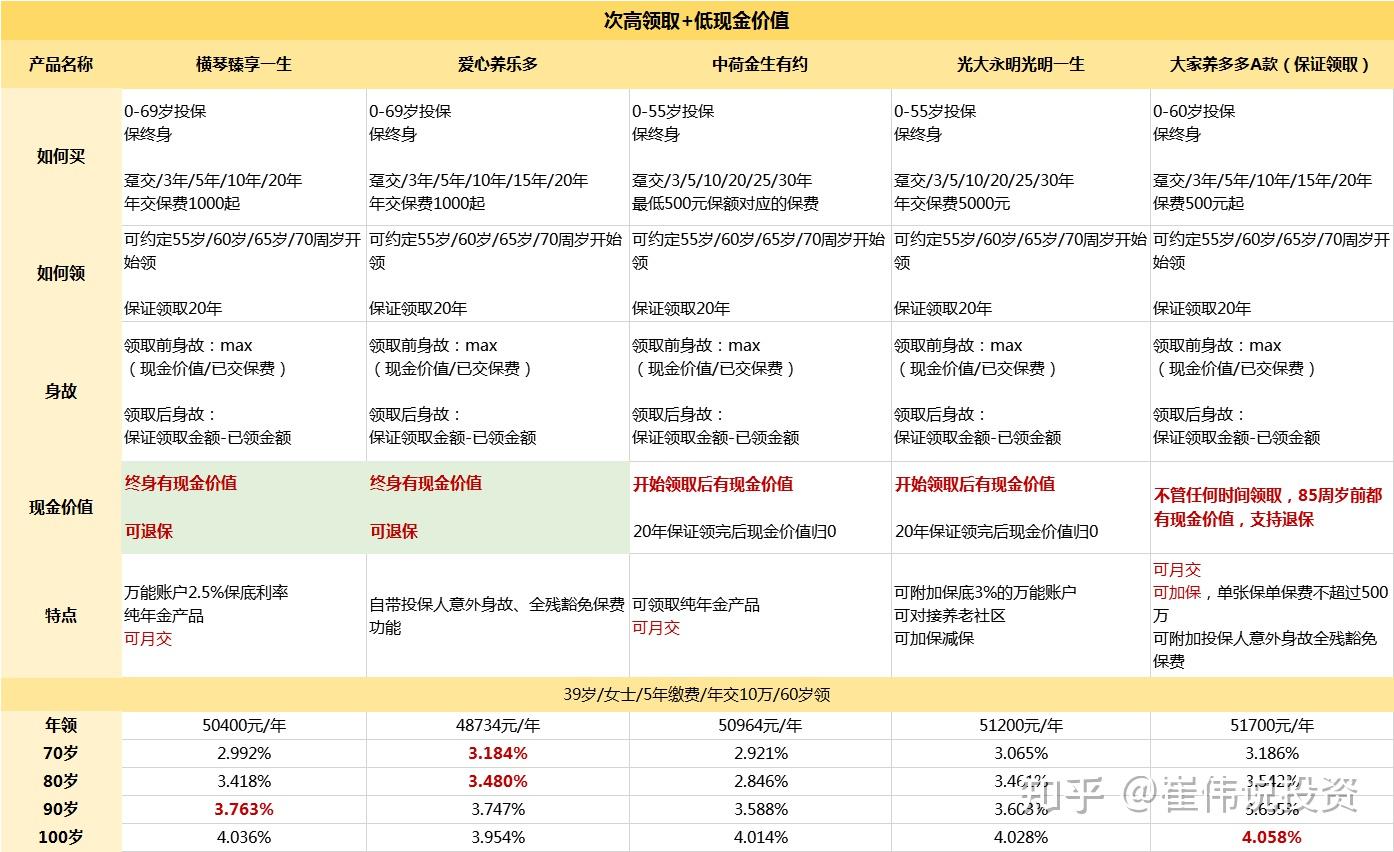Select 可加保,单张保单保费不超过500万 text
The image size is (1394, 852).
coord(1271,603)
